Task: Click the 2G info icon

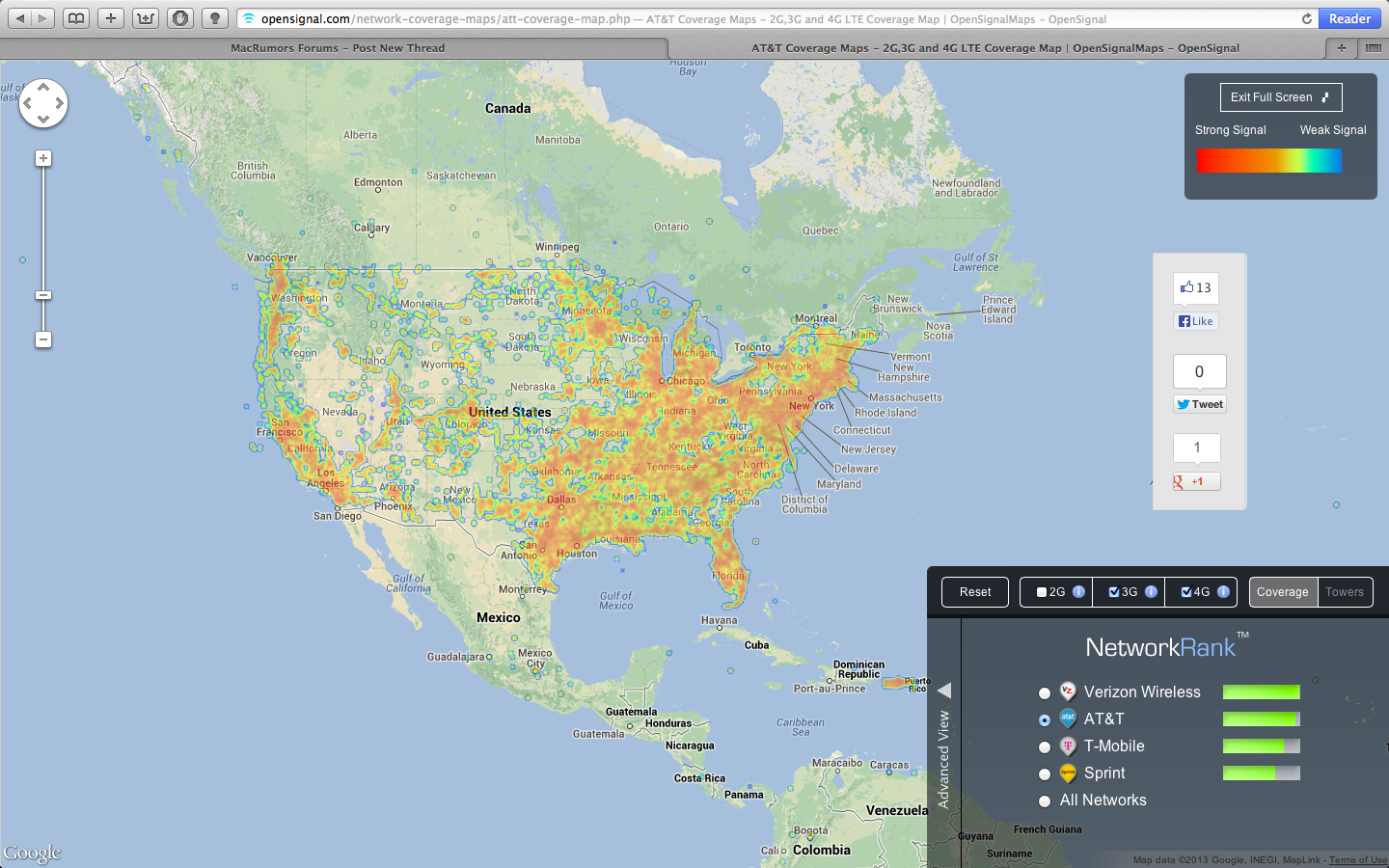Action: [1078, 592]
